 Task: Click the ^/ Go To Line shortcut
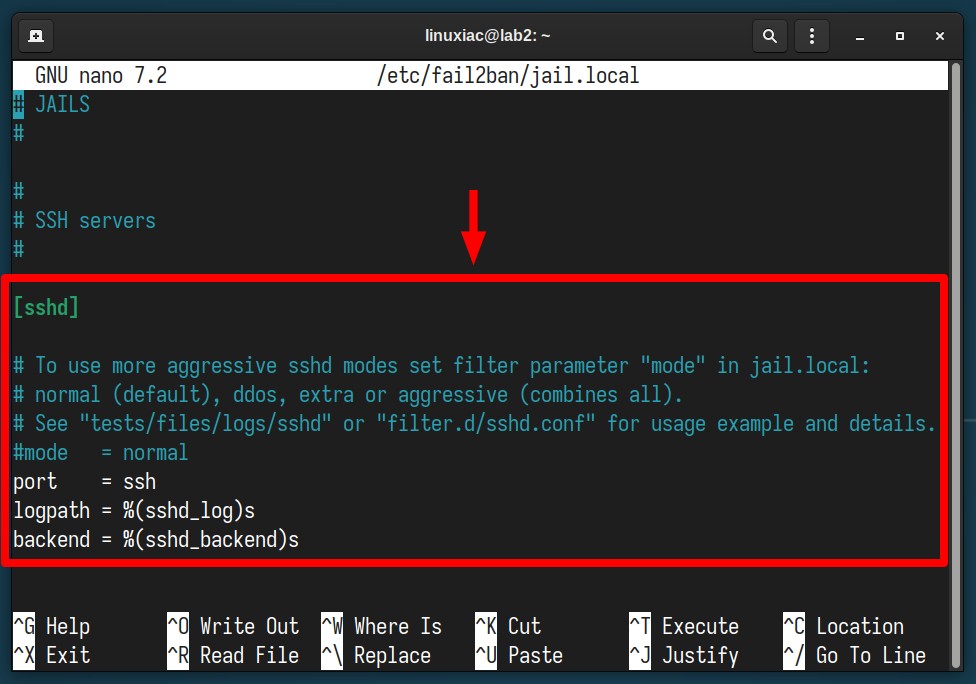(x=855, y=655)
